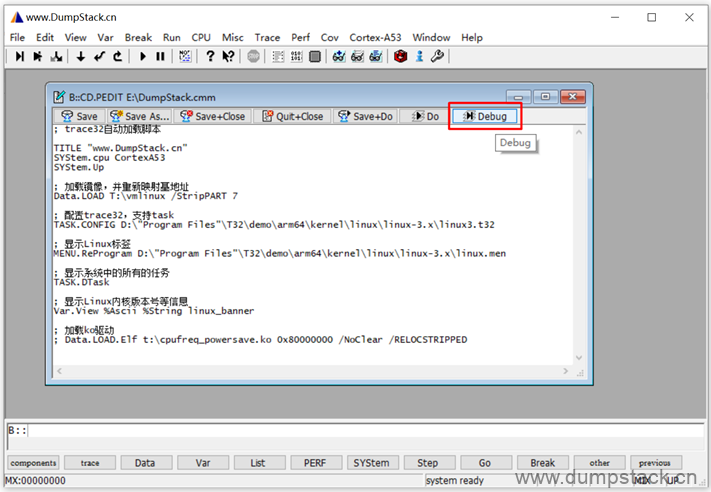Click the Step Down arrow icon

81,57
